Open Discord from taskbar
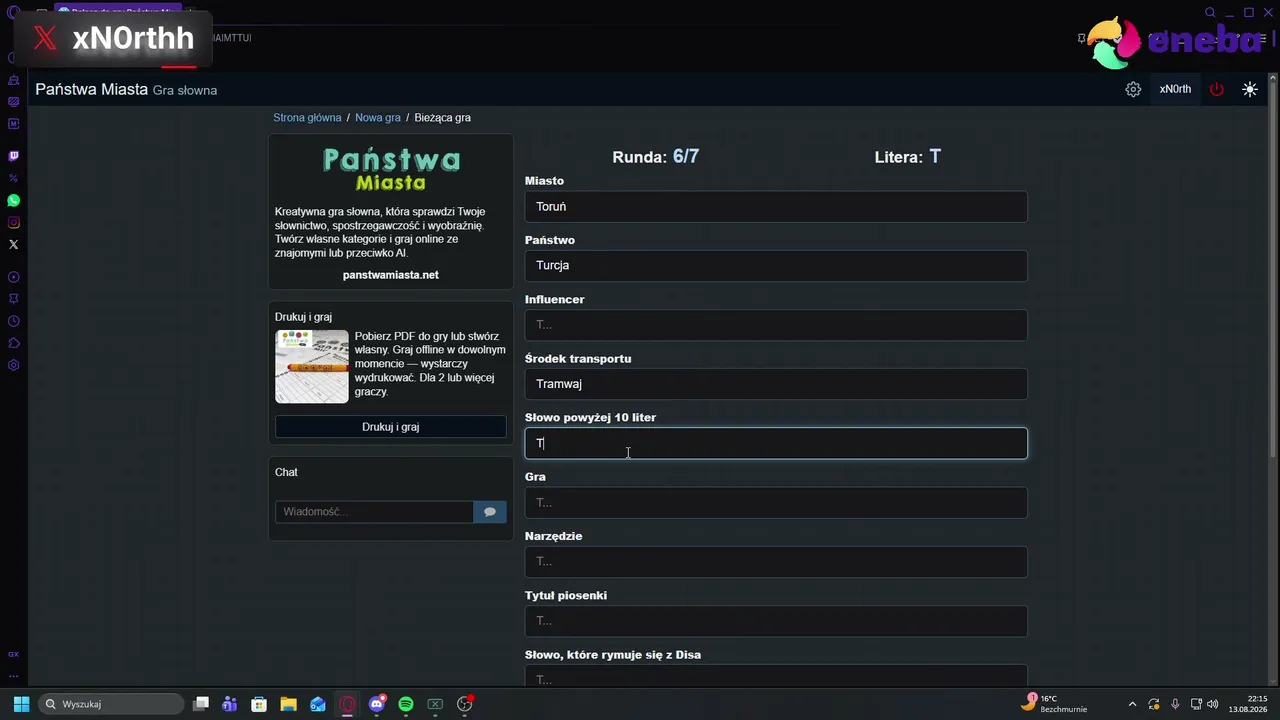 (x=377, y=704)
